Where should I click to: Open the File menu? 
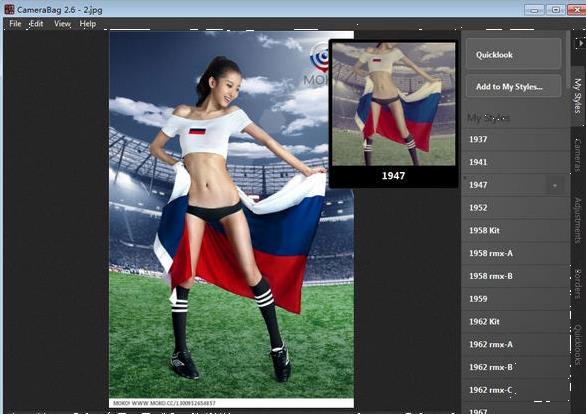tap(15, 24)
